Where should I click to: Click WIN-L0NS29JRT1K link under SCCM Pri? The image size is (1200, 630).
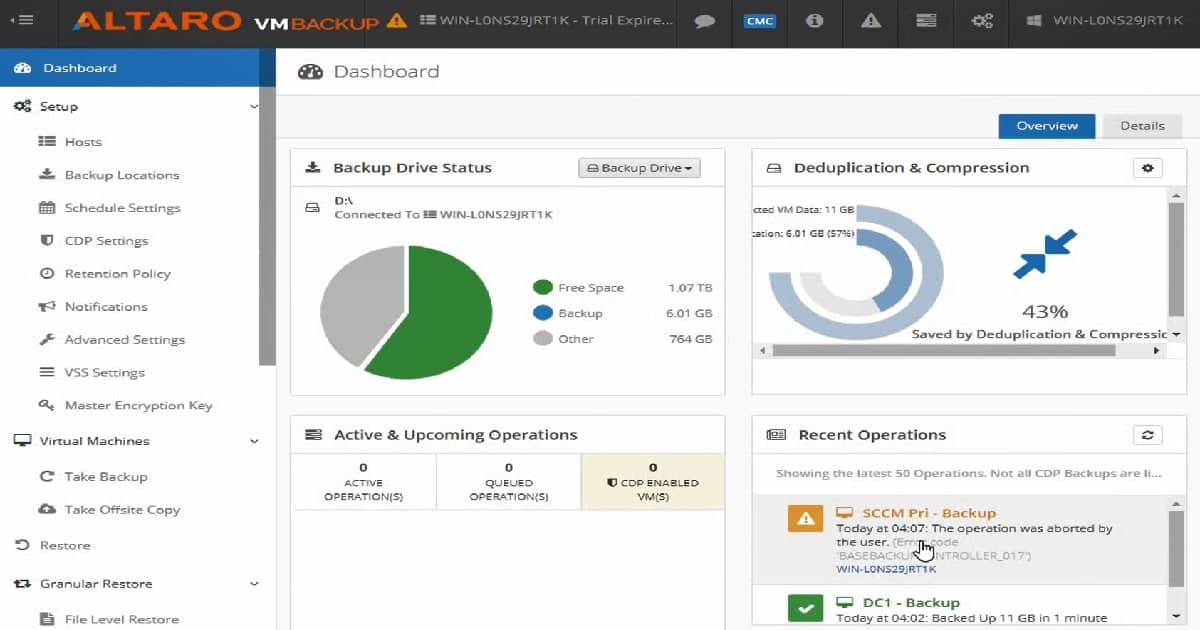point(886,569)
